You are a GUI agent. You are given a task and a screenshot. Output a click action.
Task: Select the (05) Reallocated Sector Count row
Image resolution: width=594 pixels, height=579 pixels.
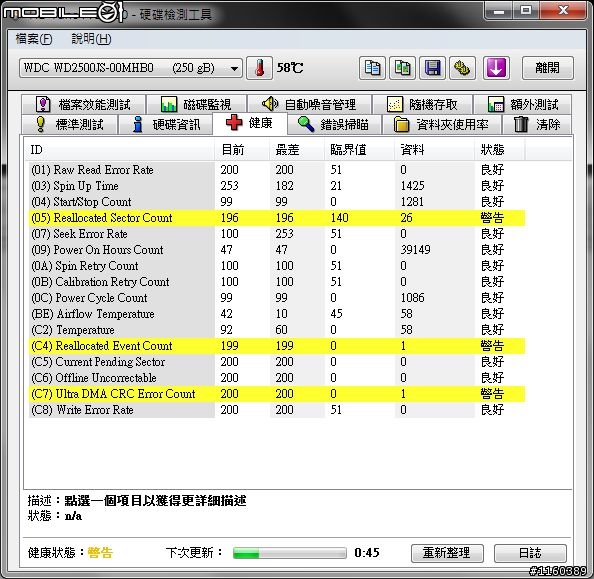coord(277,218)
